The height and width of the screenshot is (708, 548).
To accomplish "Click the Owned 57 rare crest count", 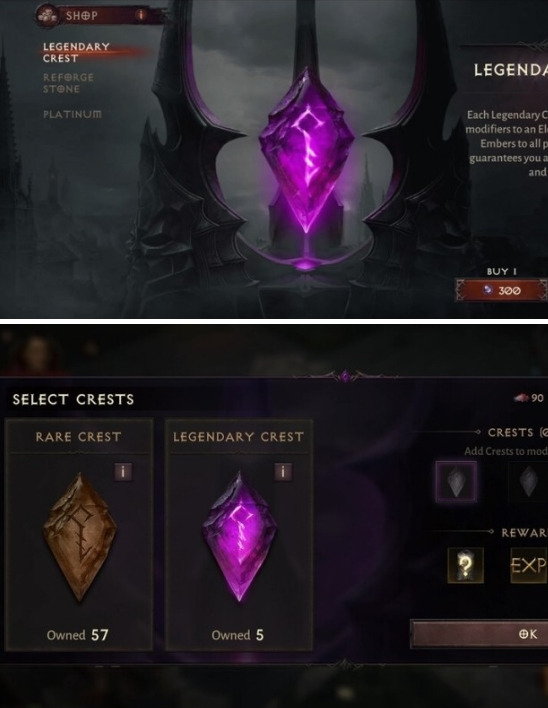I will (78, 635).
